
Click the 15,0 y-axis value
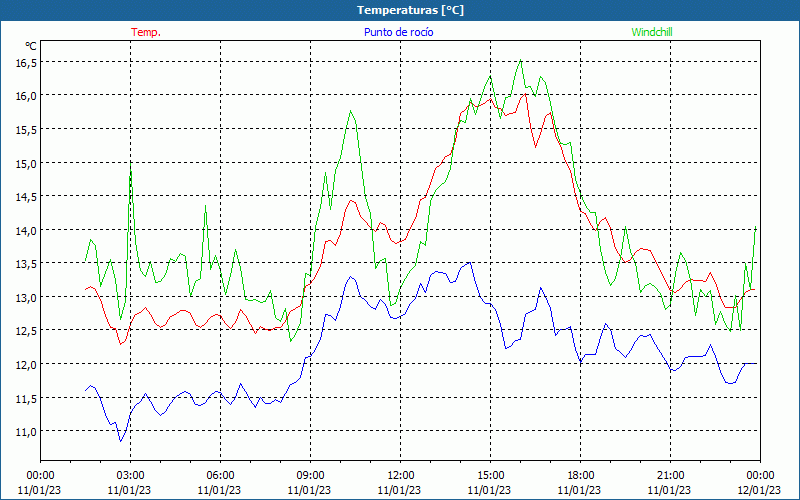[26, 163]
